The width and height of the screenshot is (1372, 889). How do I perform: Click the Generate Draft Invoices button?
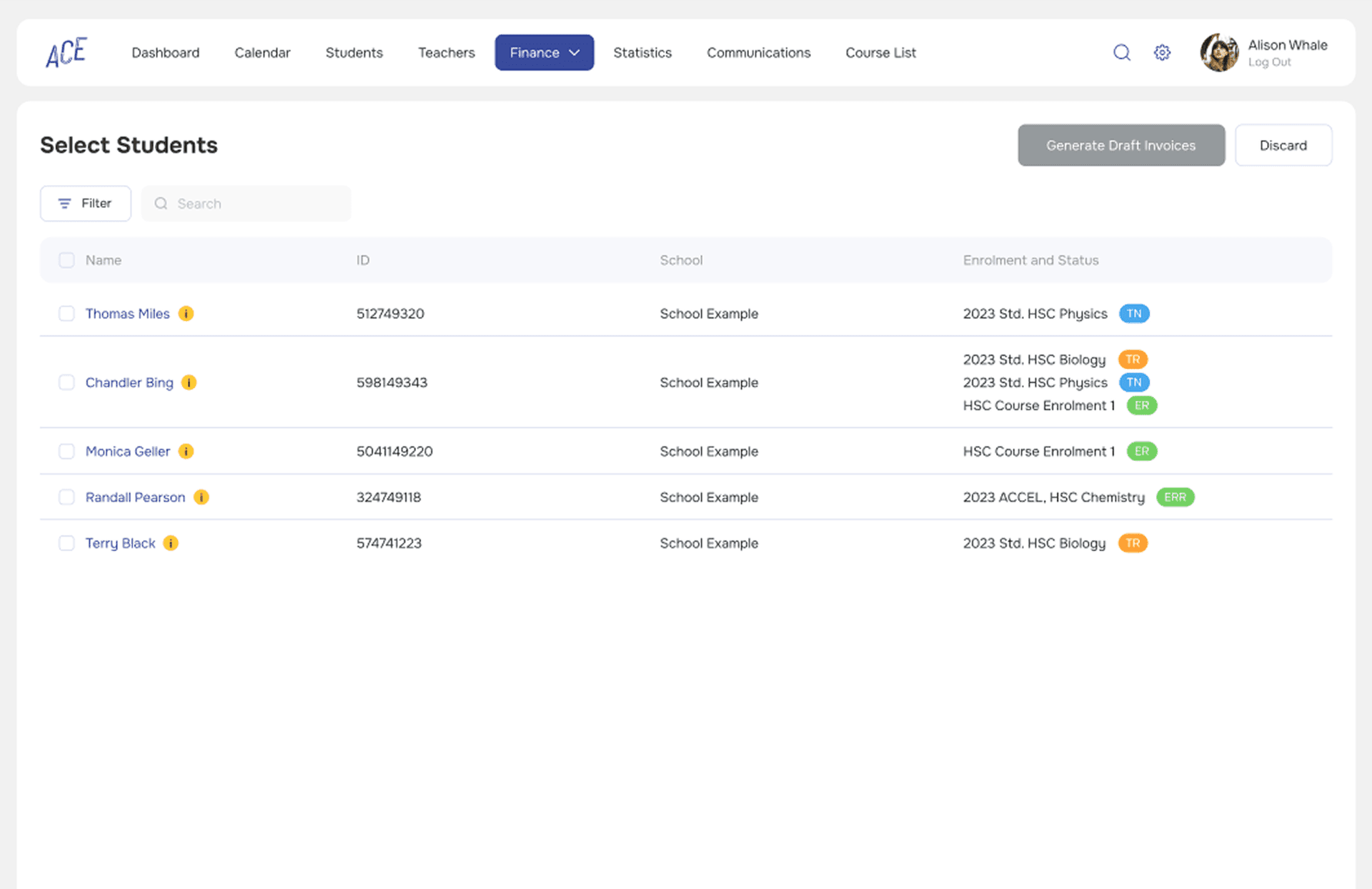pyautogui.click(x=1121, y=145)
